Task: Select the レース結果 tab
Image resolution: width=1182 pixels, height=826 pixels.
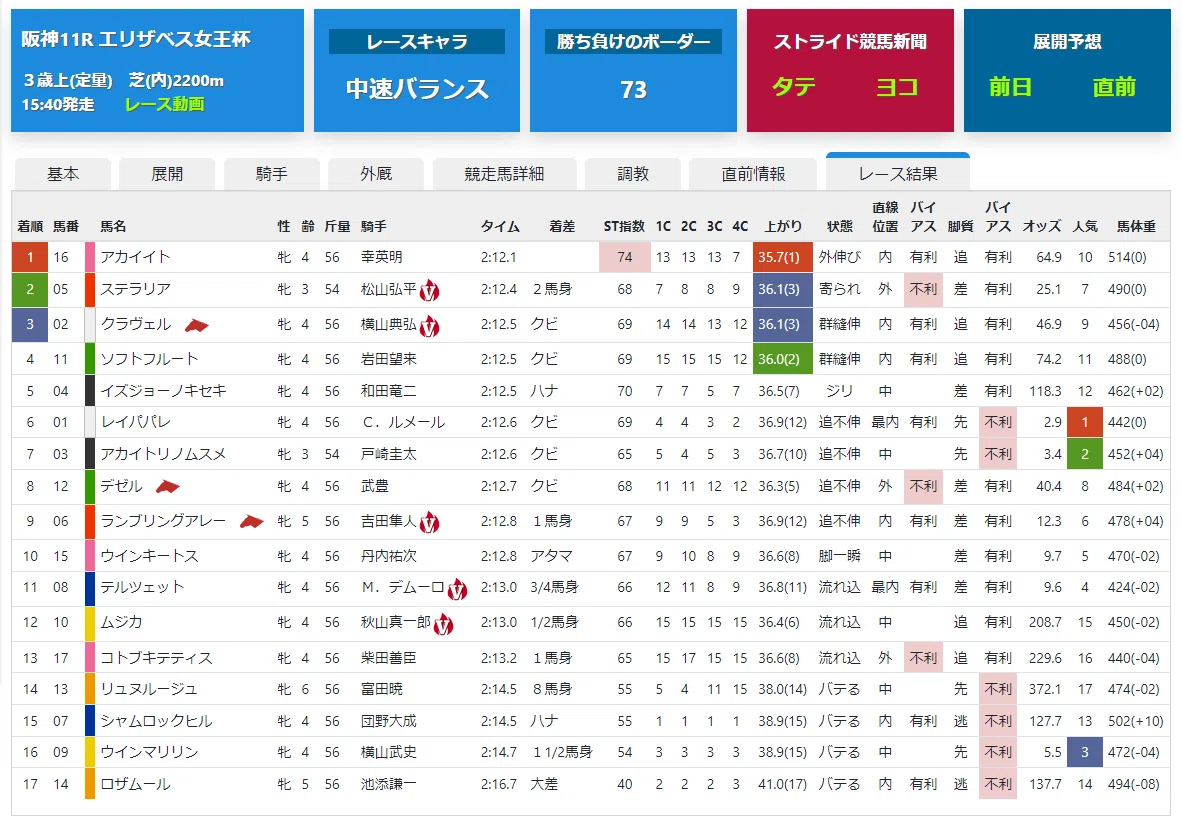Action: (x=898, y=173)
